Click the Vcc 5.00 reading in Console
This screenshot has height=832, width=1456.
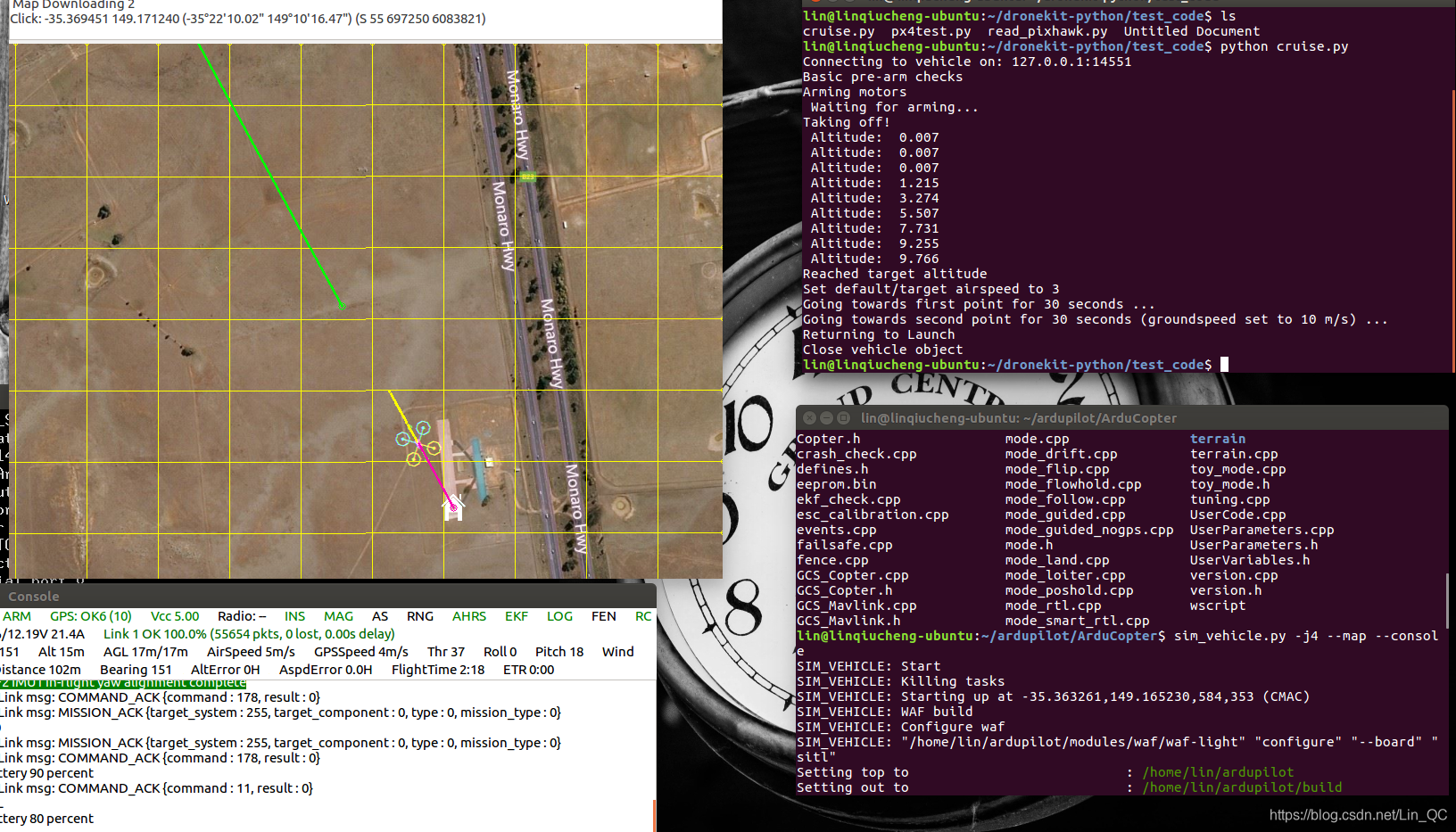pyautogui.click(x=175, y=616)
